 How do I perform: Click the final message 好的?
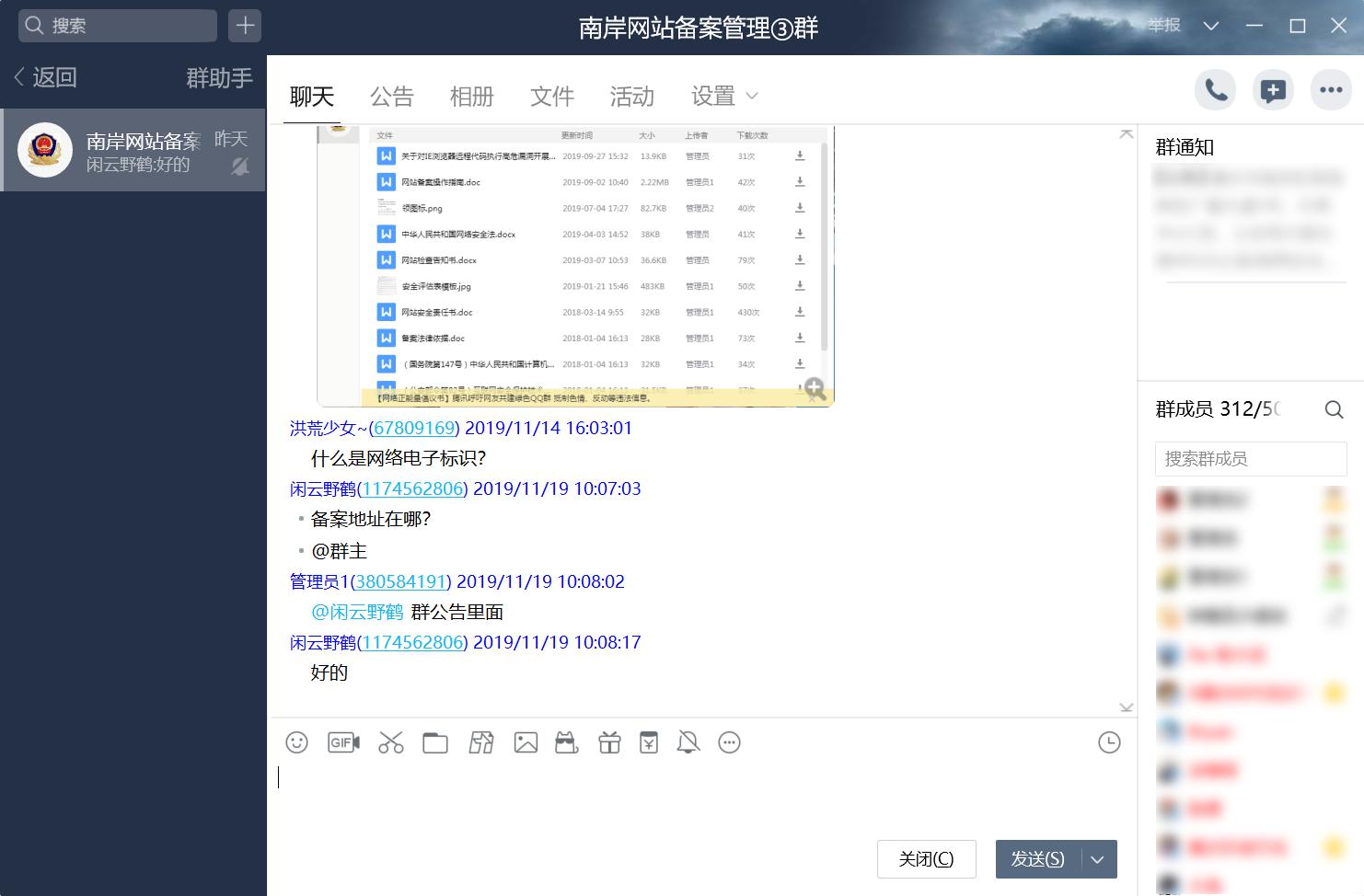tap(329, 672)
